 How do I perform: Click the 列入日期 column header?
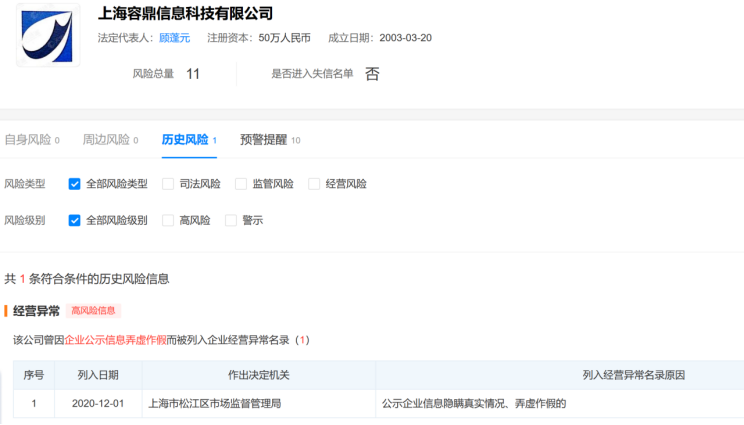(x=98, y=375)
